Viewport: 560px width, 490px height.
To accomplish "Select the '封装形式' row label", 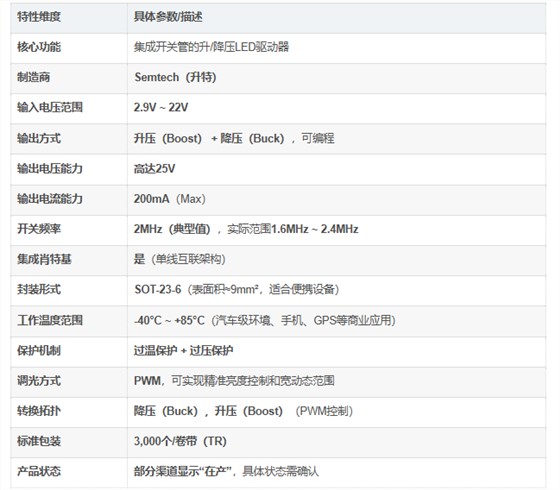I will coord(39,289).
